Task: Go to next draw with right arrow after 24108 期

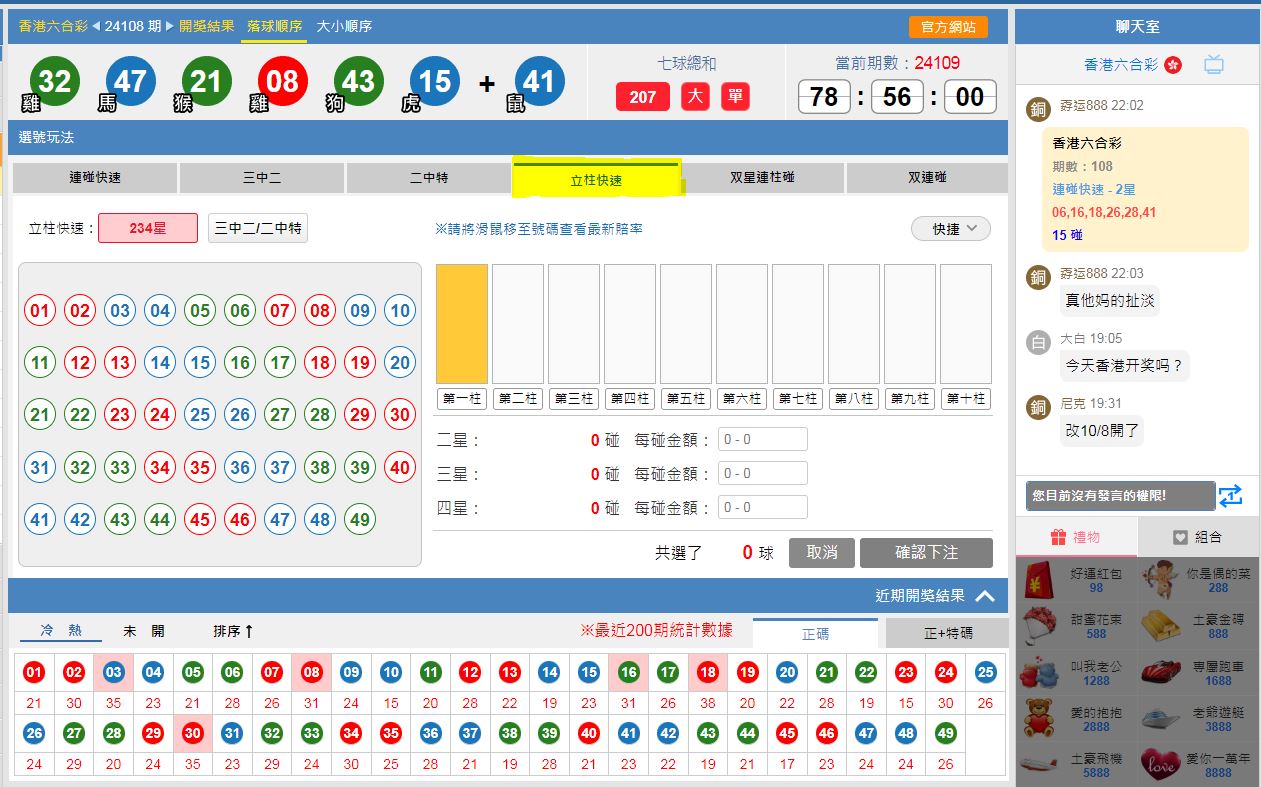Action: 169,27
